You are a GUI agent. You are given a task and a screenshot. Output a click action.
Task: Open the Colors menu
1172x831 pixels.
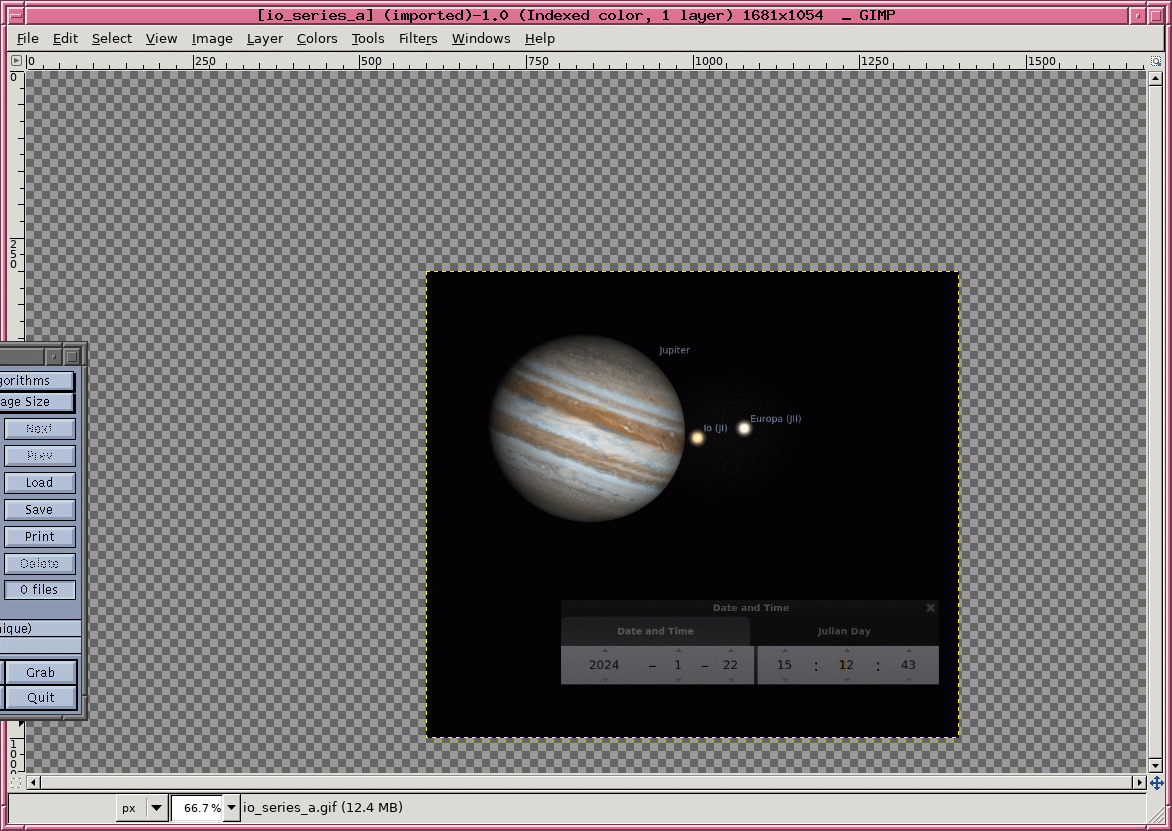click(316, 39)
